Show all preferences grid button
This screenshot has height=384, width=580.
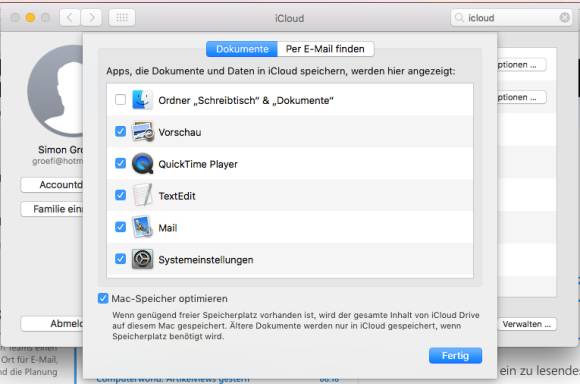point(122,17)
